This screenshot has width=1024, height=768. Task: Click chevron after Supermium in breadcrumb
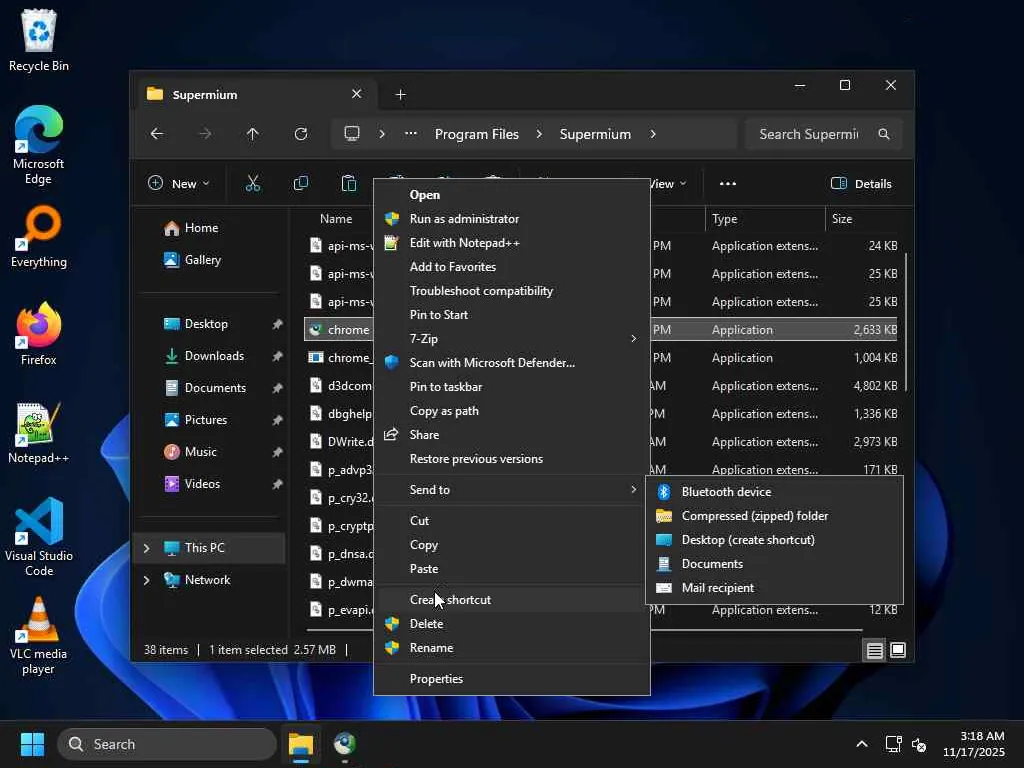click(652, 134)
